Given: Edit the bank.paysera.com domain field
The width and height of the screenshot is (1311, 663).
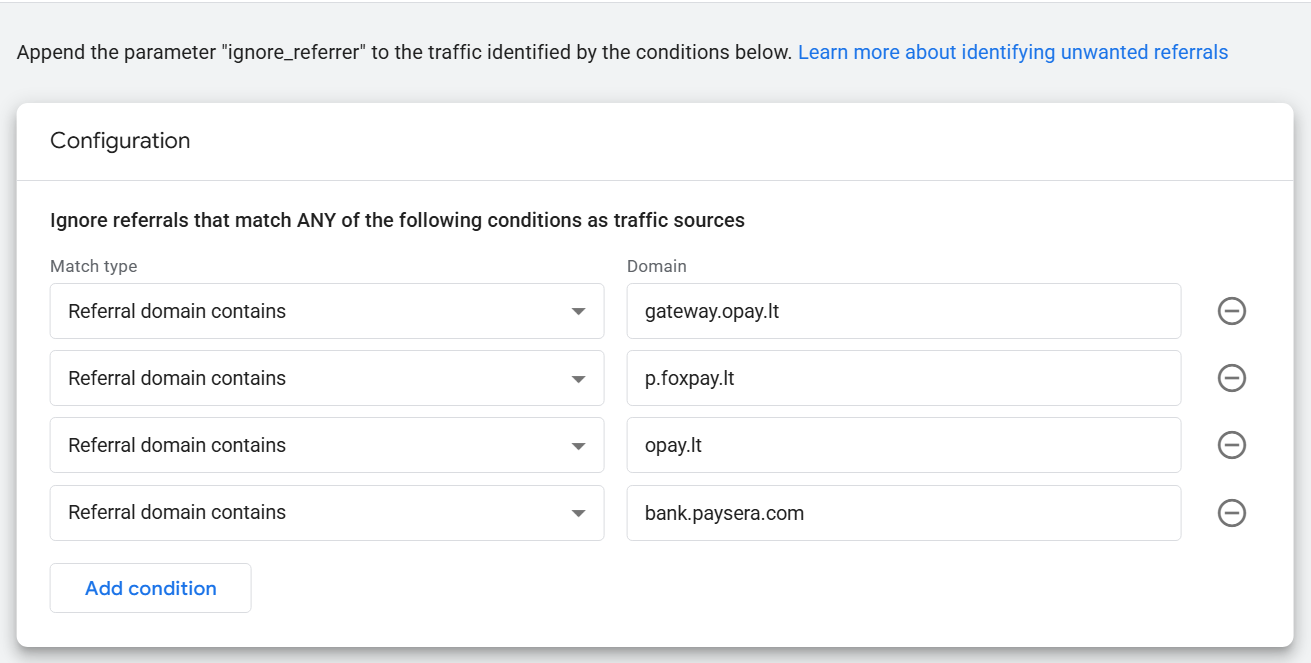Looking at the screenshot, I should [904, 513].
